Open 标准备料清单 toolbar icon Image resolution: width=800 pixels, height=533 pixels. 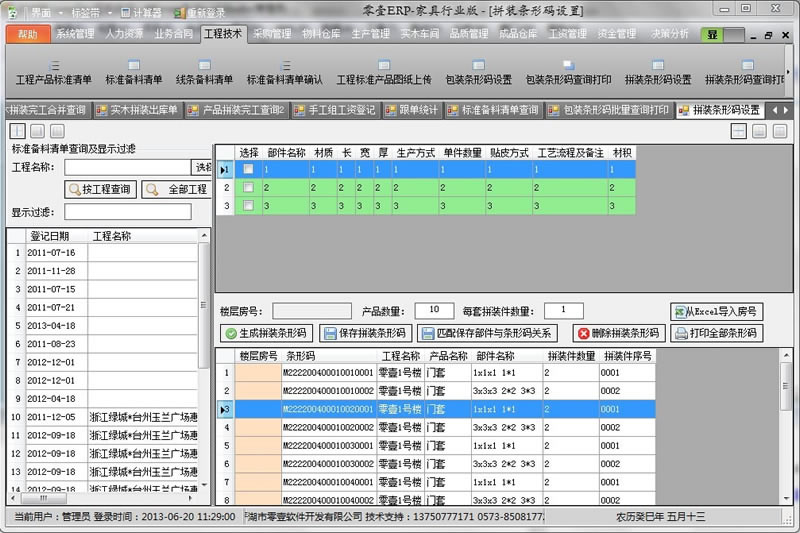coord(134,73)
